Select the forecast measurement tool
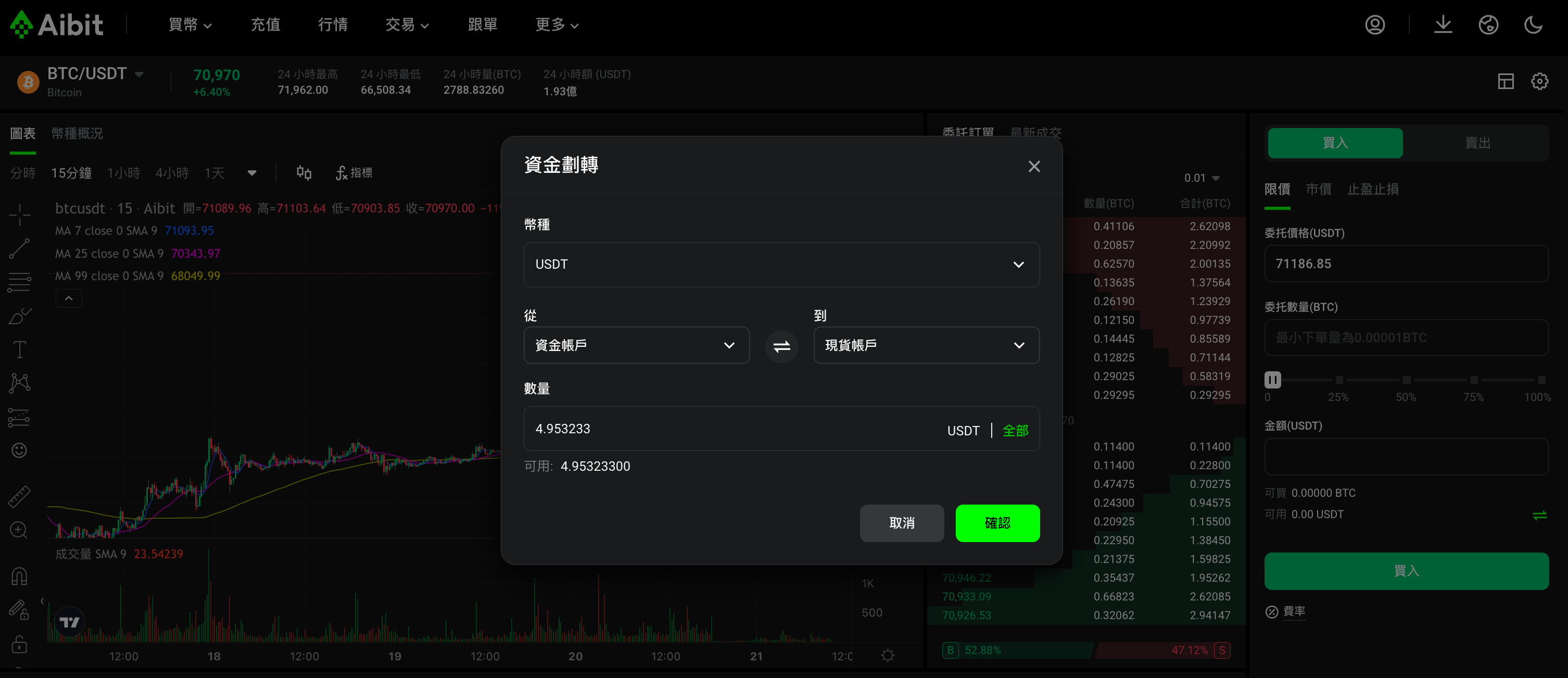 click(19, 417)
